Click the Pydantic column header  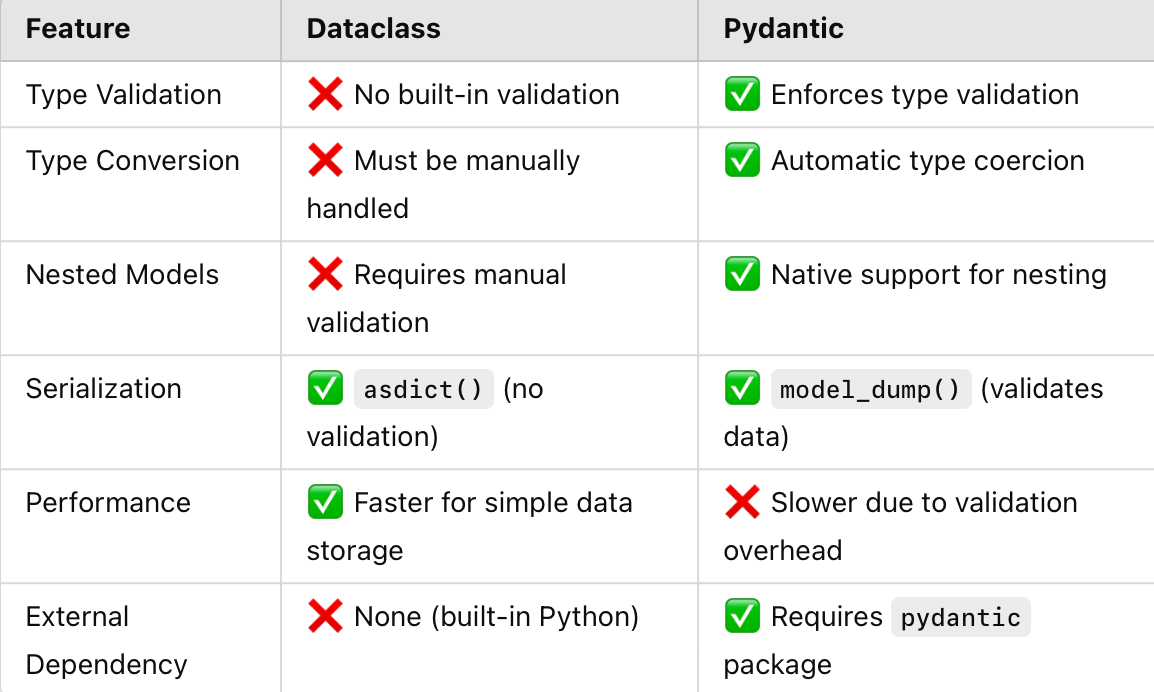point(784,29)
